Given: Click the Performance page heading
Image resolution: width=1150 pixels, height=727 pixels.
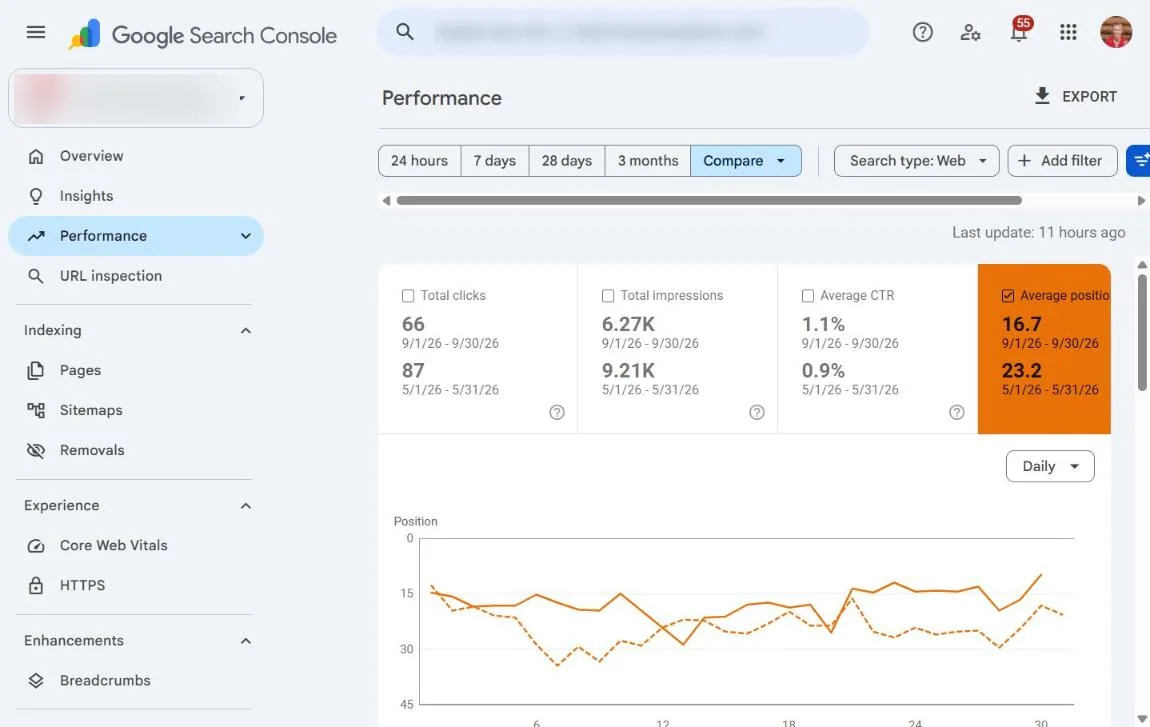Looking at the screenshot, I should point(442,98).
